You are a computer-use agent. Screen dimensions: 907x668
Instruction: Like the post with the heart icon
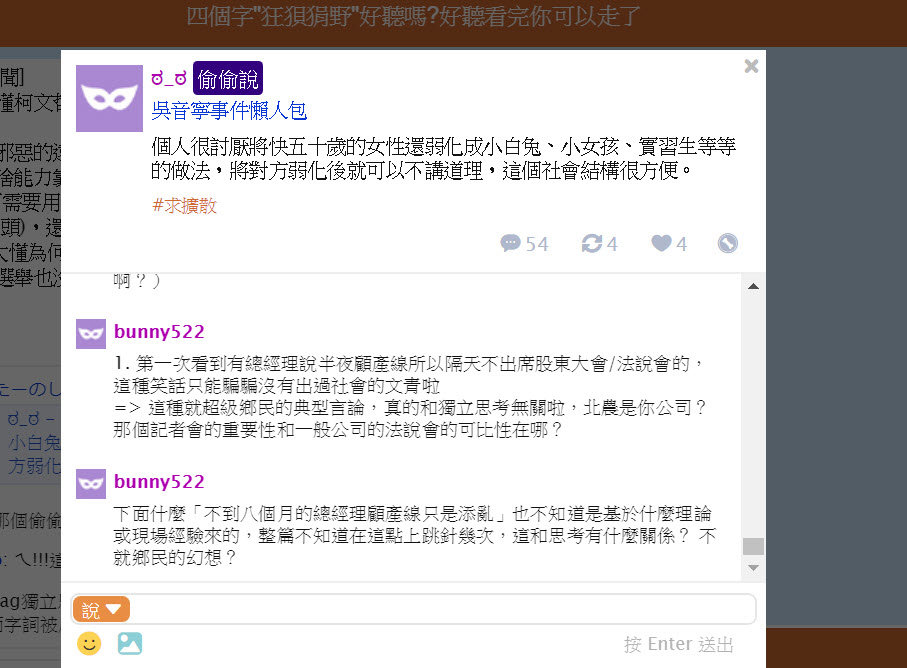click(x=661, y=243)
